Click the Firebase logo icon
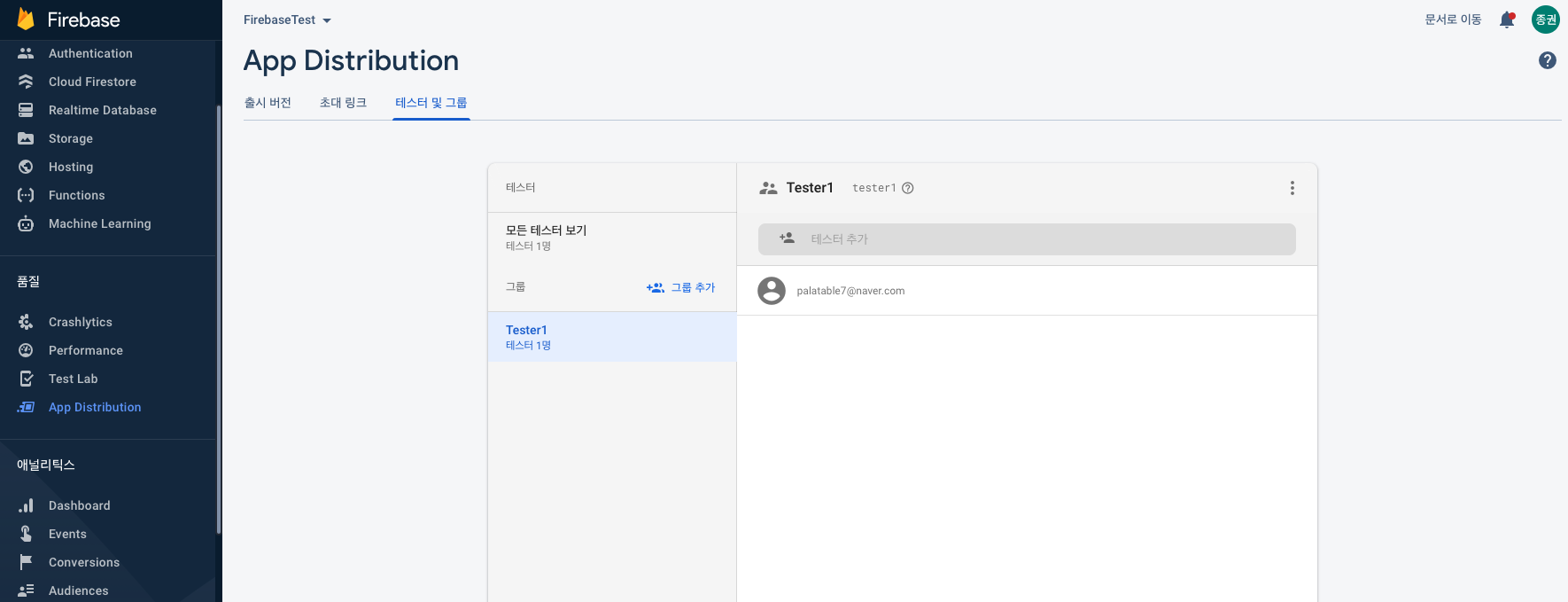The height and width of the screenshot is (602, 1568). coord(26,20)
